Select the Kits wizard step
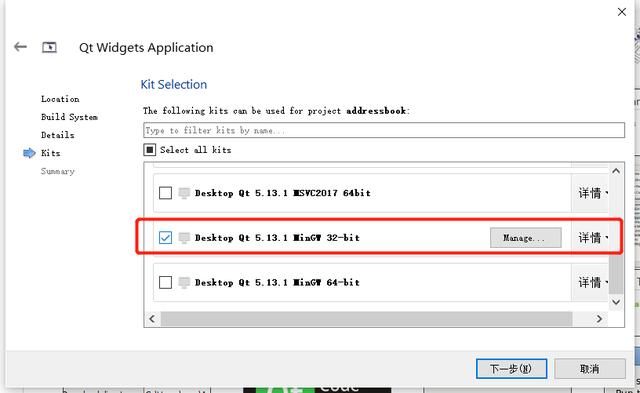Viewport: 640px width, 393px height. pyautogui.click(x=51, y=153)
